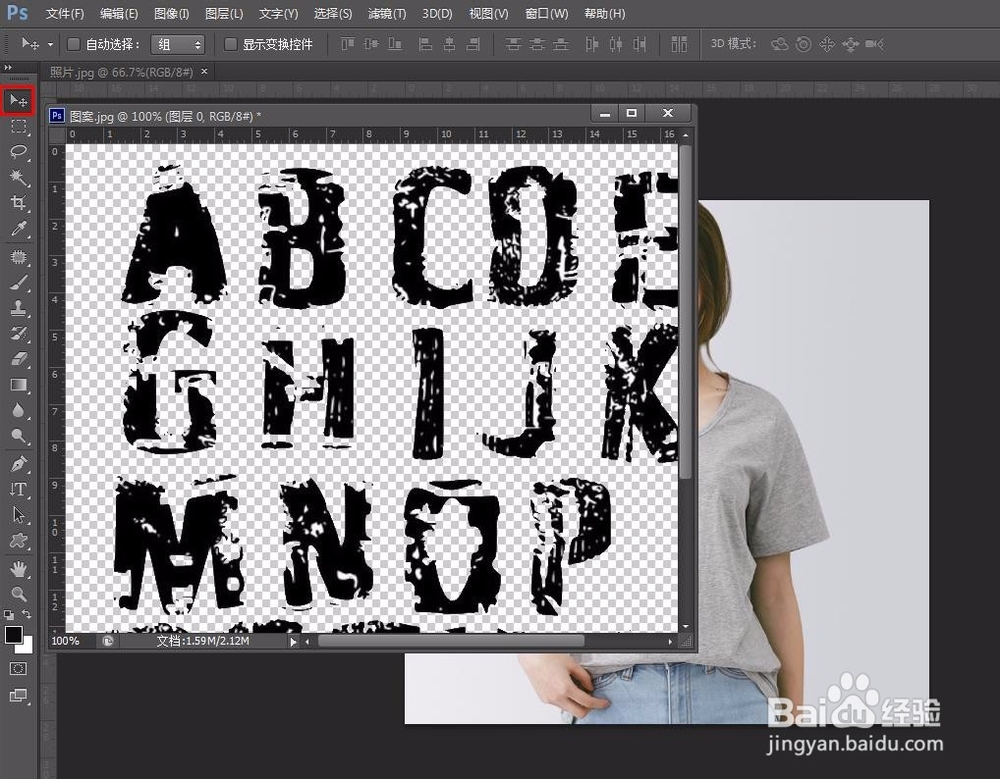Open the 编辑(E) menu

[119, 13]
